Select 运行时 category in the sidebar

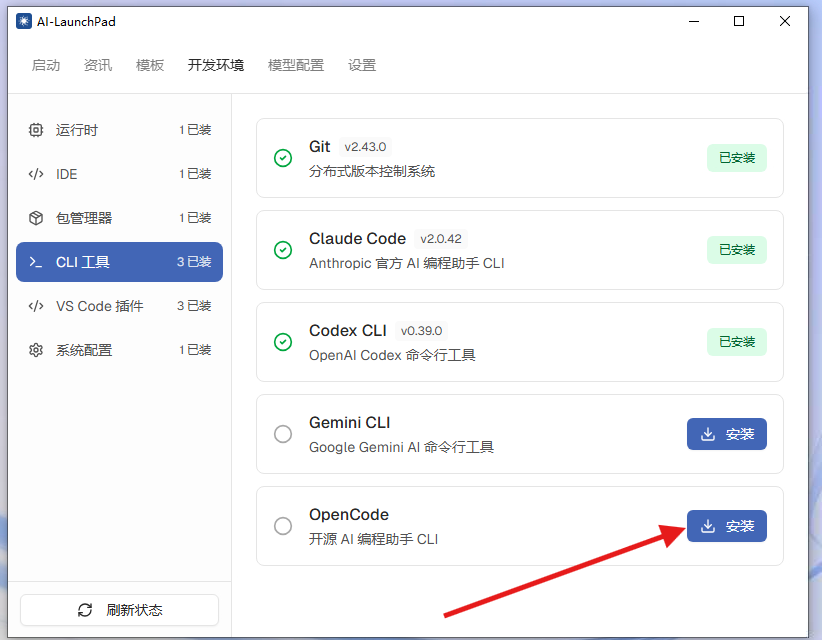click(x=120, y=130)
